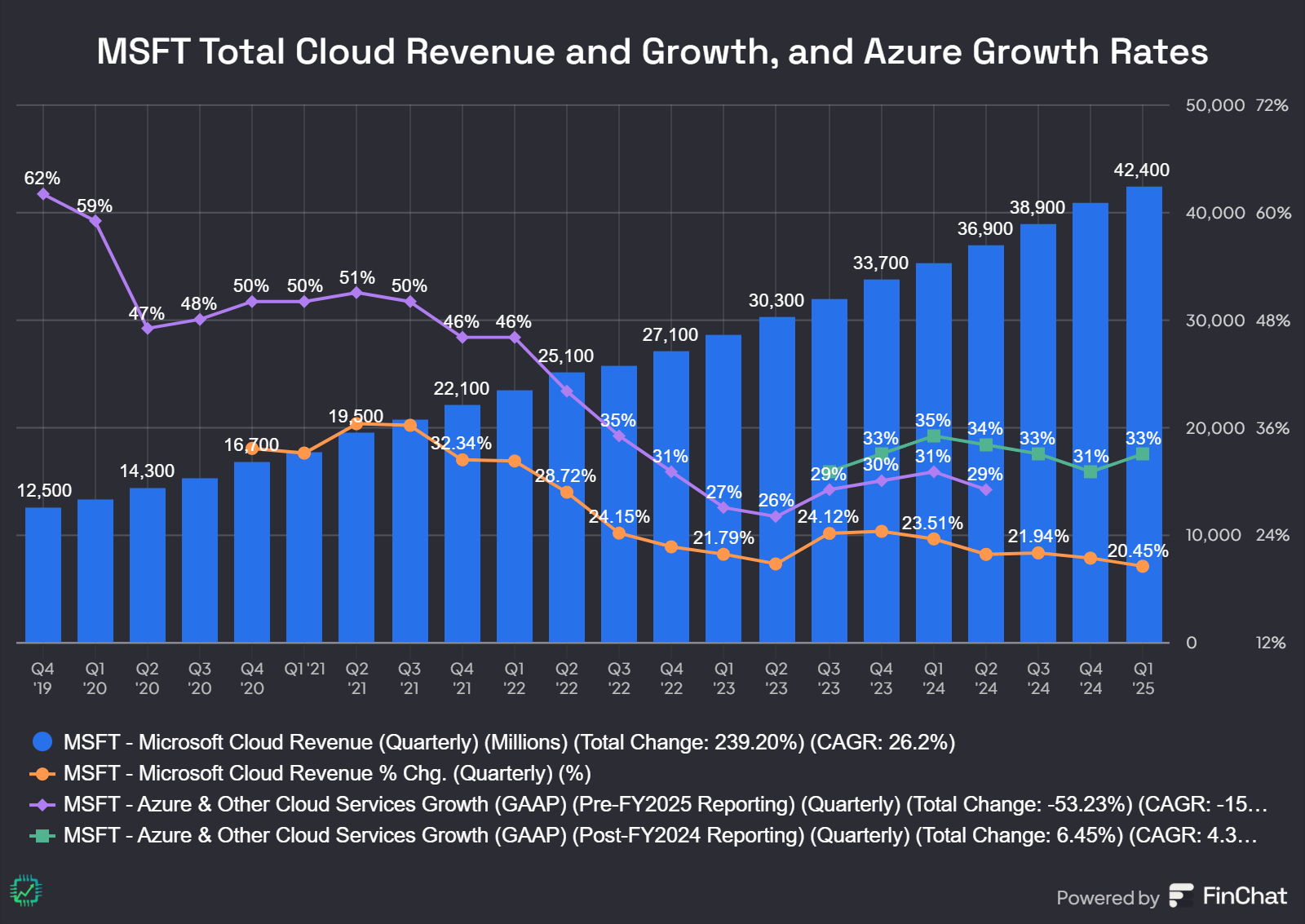Click the green square Post-FY2024 legend marker
1305x924 pixels.
pyautogui.click(x=42, y=835)
